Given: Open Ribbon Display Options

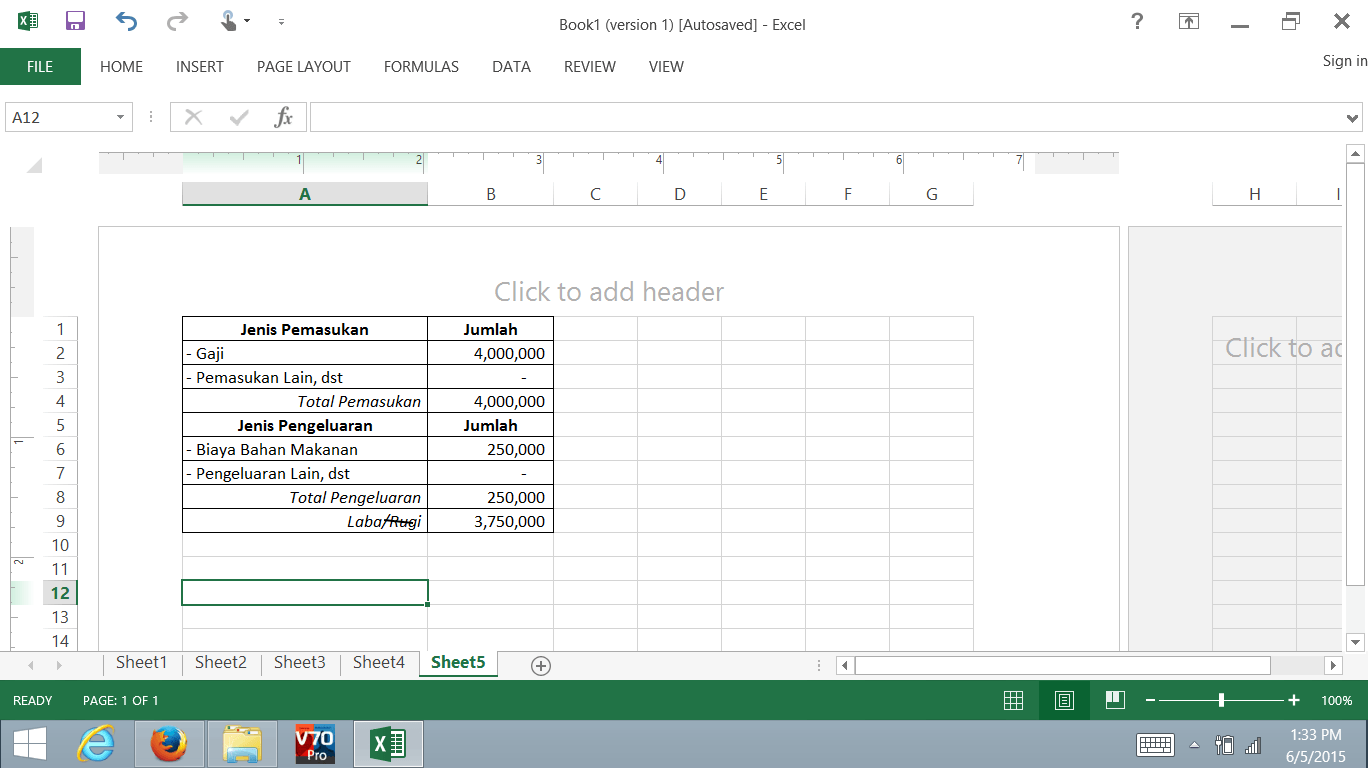Looking at the screenshot, I should click(1189, 21).
